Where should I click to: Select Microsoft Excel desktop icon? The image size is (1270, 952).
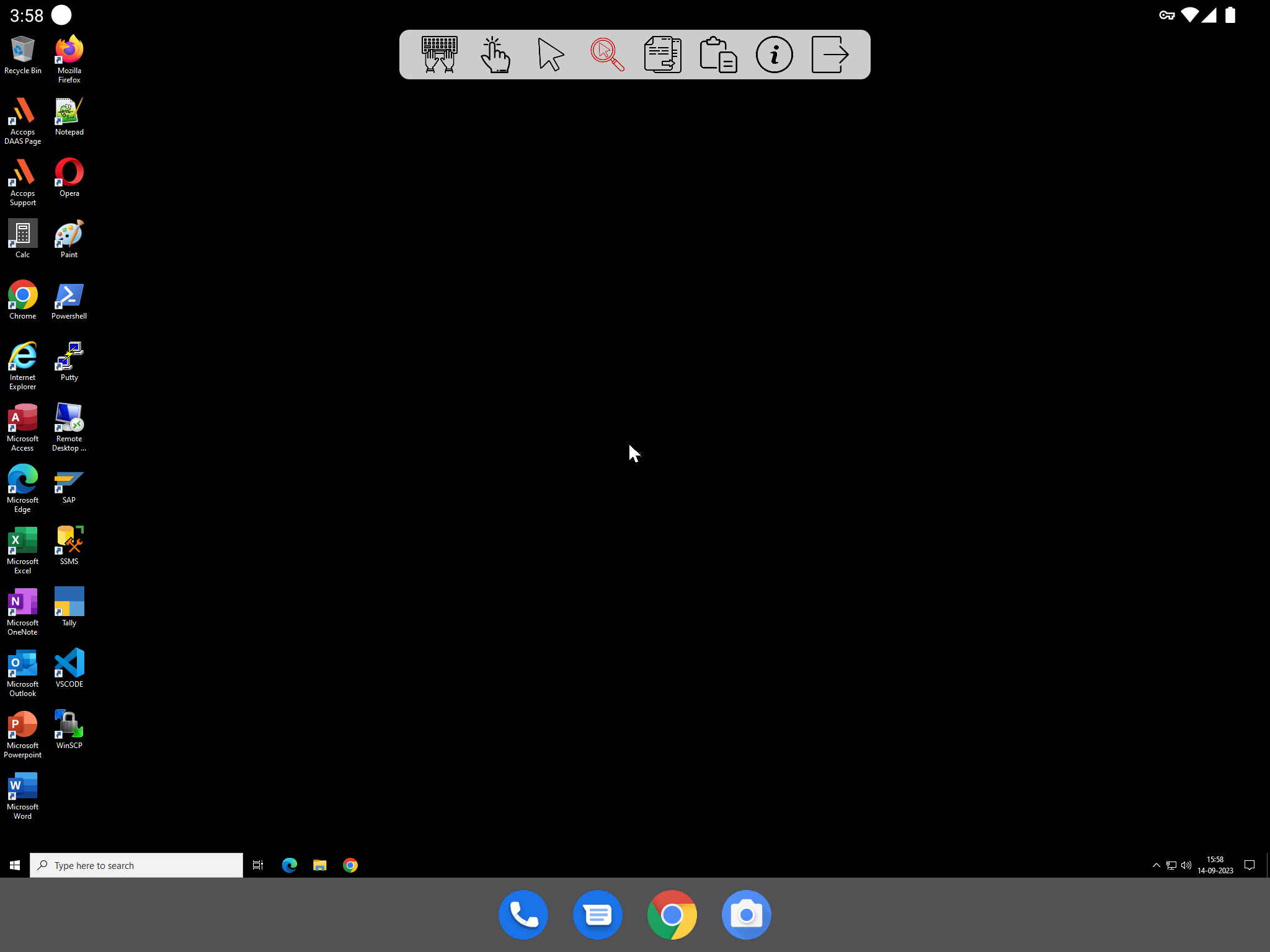tap(23, 550)
